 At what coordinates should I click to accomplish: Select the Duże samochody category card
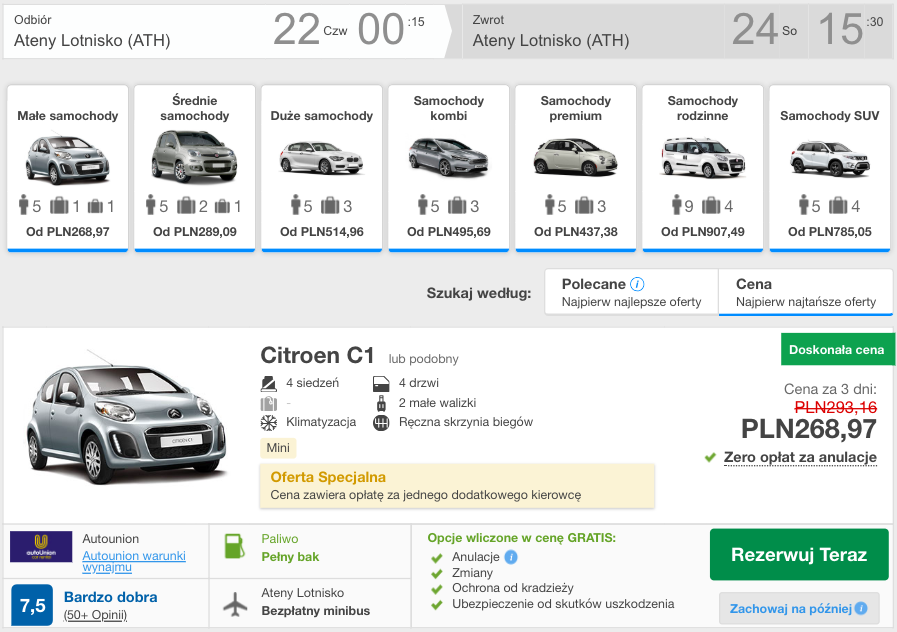322,168
